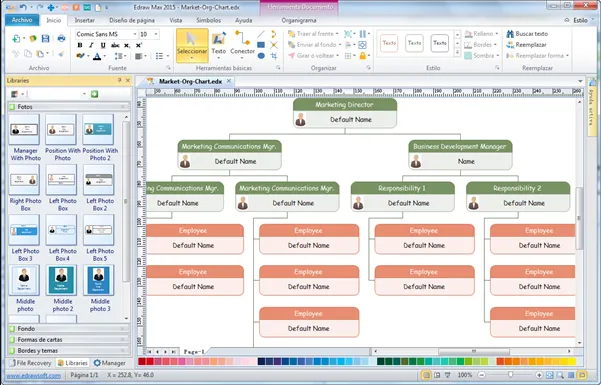The image size is (601, 385).
Task: Open the font size dropdown
Action: (156, 34)
